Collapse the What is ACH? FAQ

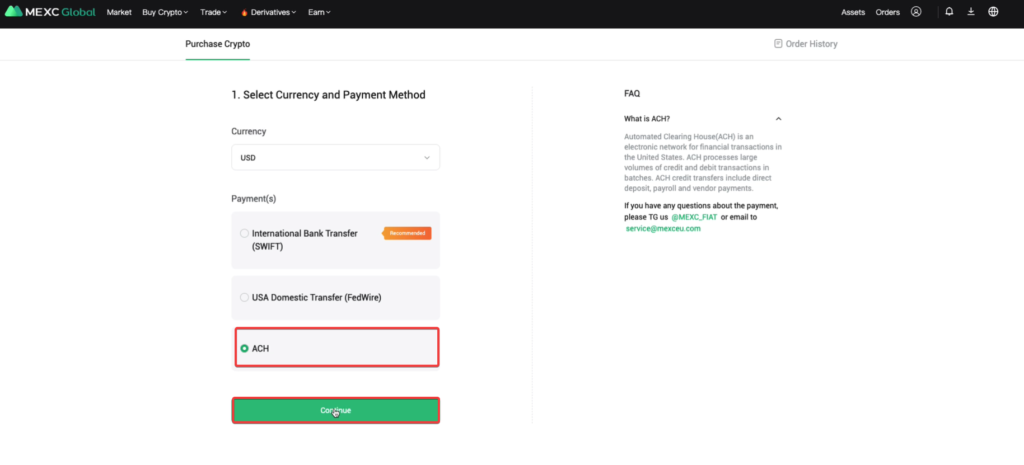778,119
